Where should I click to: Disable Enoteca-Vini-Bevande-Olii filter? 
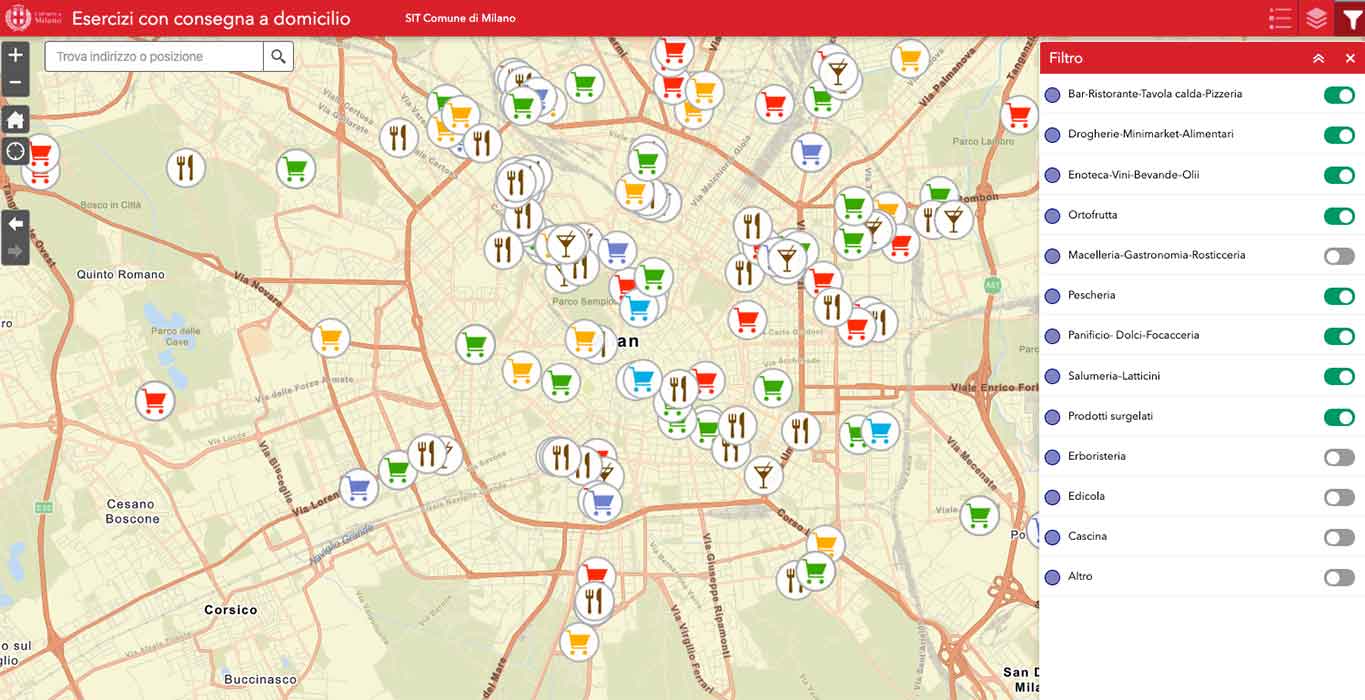[x=1339, y=175]
